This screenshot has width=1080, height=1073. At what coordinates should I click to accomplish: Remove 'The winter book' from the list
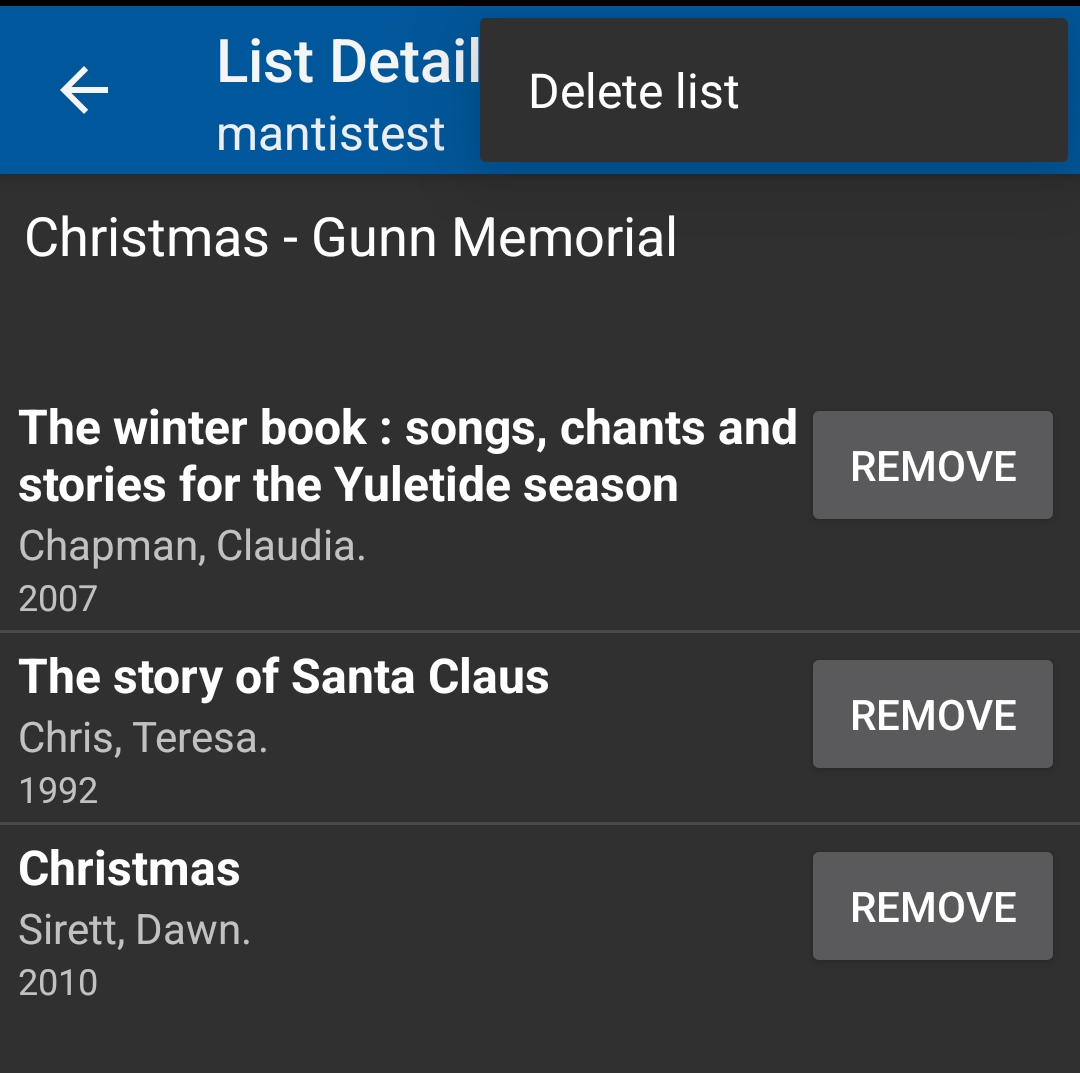click(932, 465)
